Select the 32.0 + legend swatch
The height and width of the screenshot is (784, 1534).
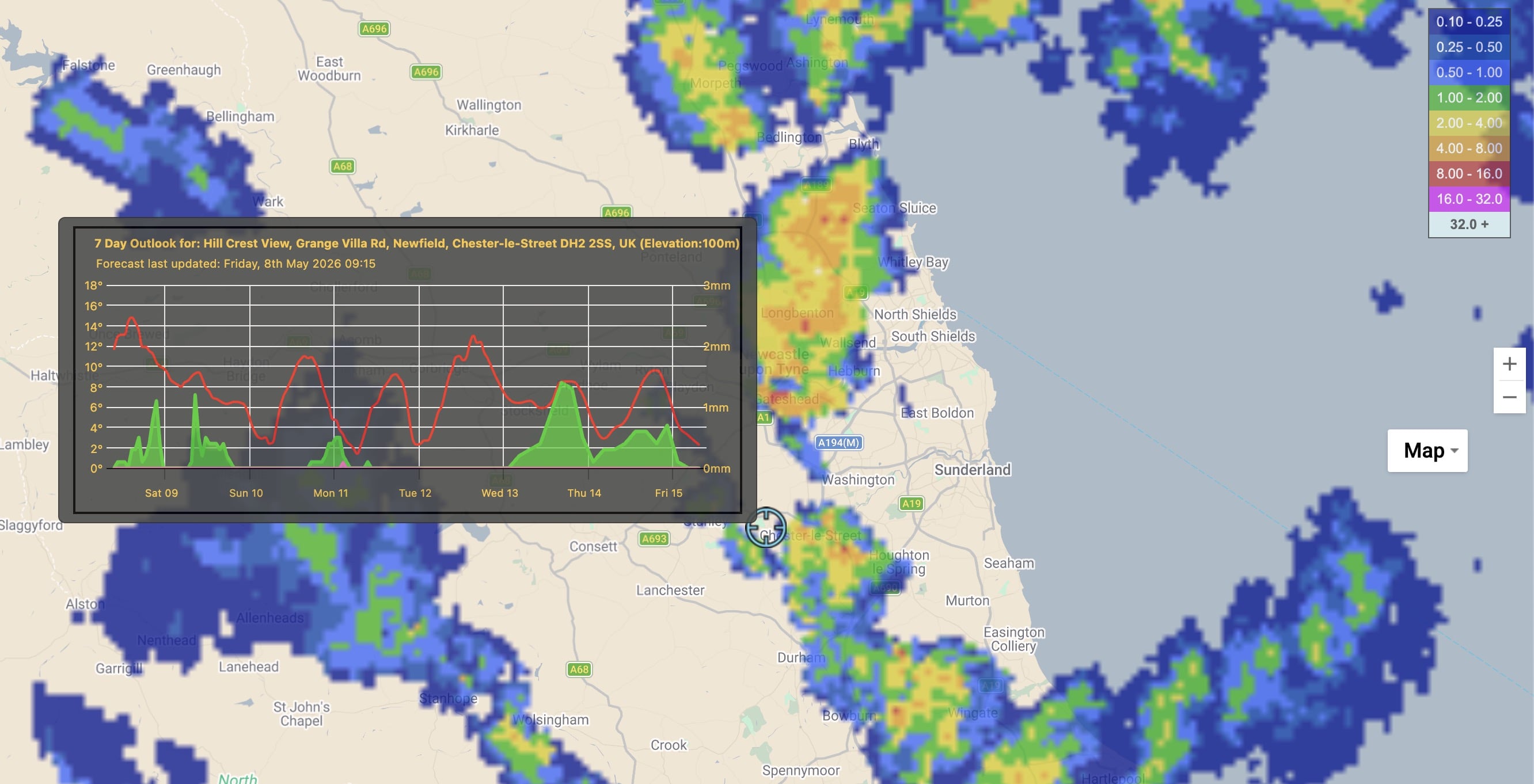[x=1468, y=224]
